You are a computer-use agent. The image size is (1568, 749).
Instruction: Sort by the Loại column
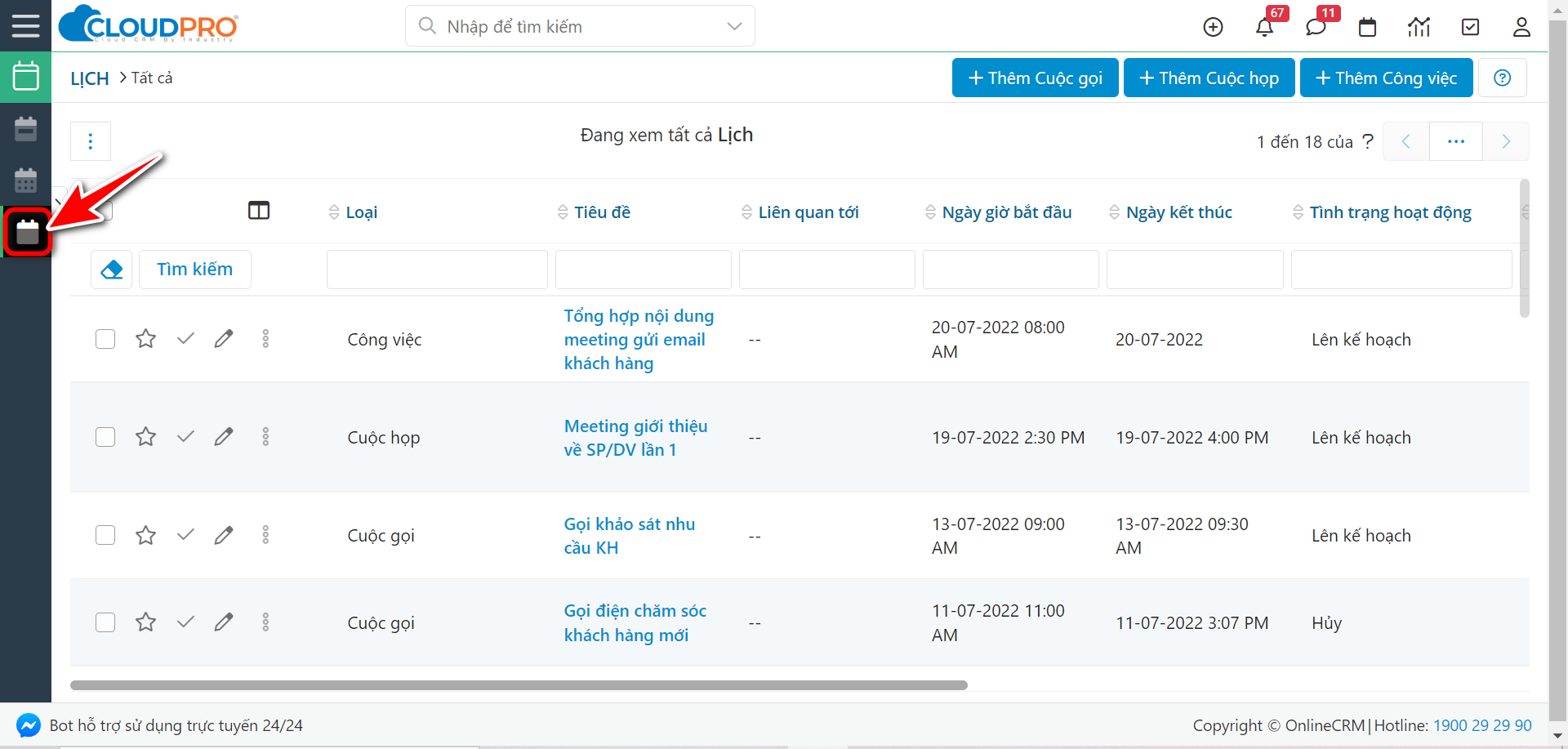tap(353, 212)
